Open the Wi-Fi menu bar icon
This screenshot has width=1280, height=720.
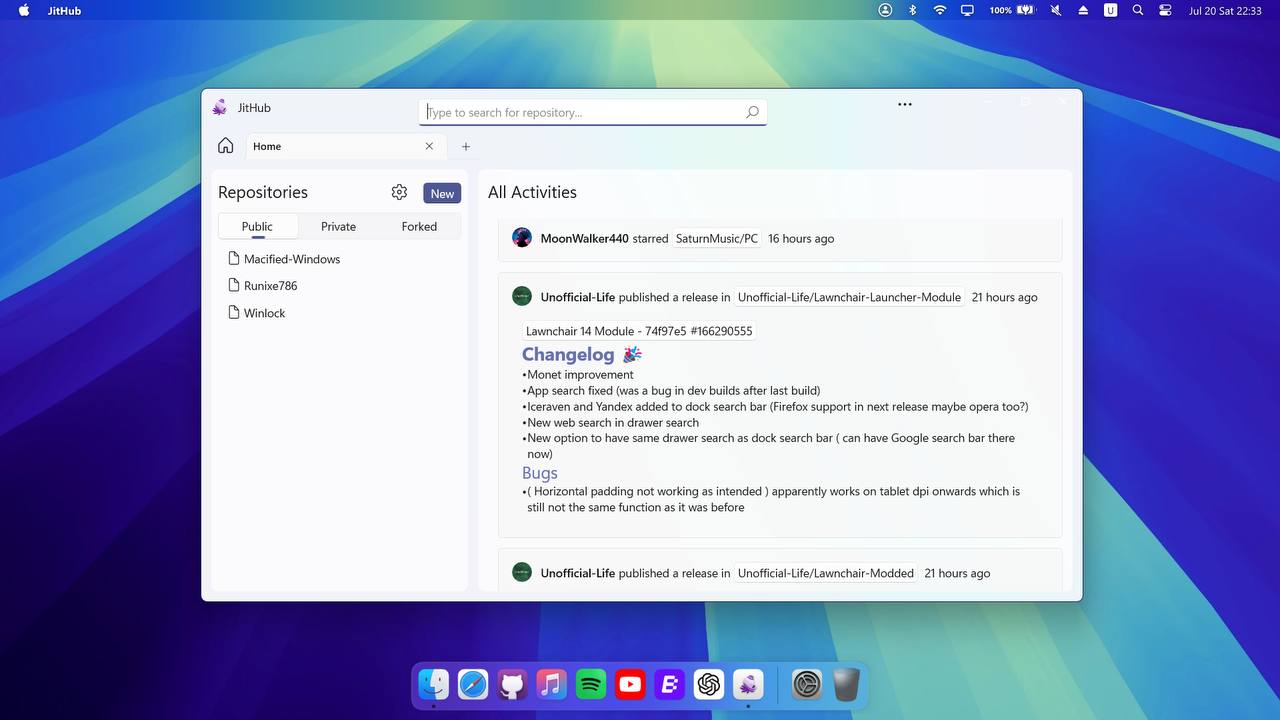[940, 10]
